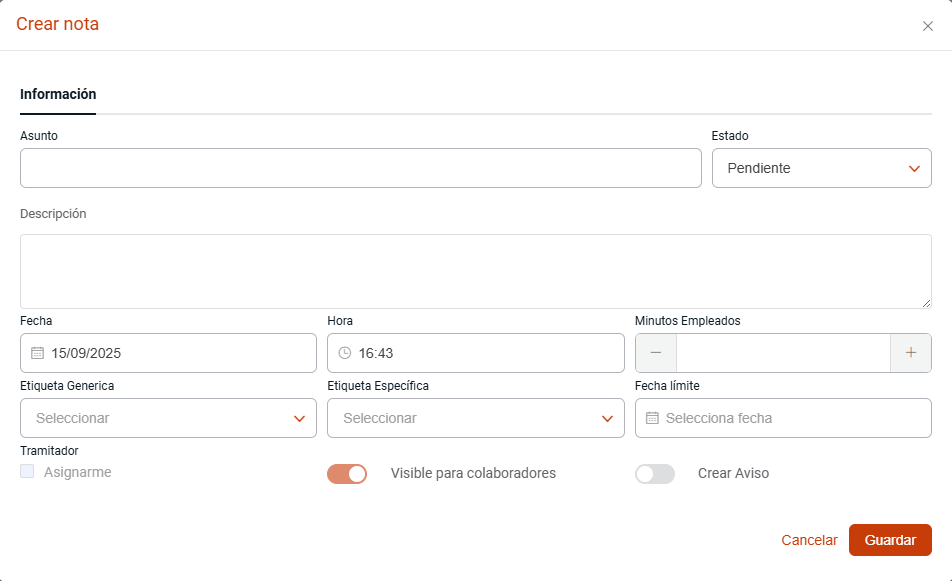952x581 pixels.
Task: Click the Crear Aviso label text
Action: [733, 473]
